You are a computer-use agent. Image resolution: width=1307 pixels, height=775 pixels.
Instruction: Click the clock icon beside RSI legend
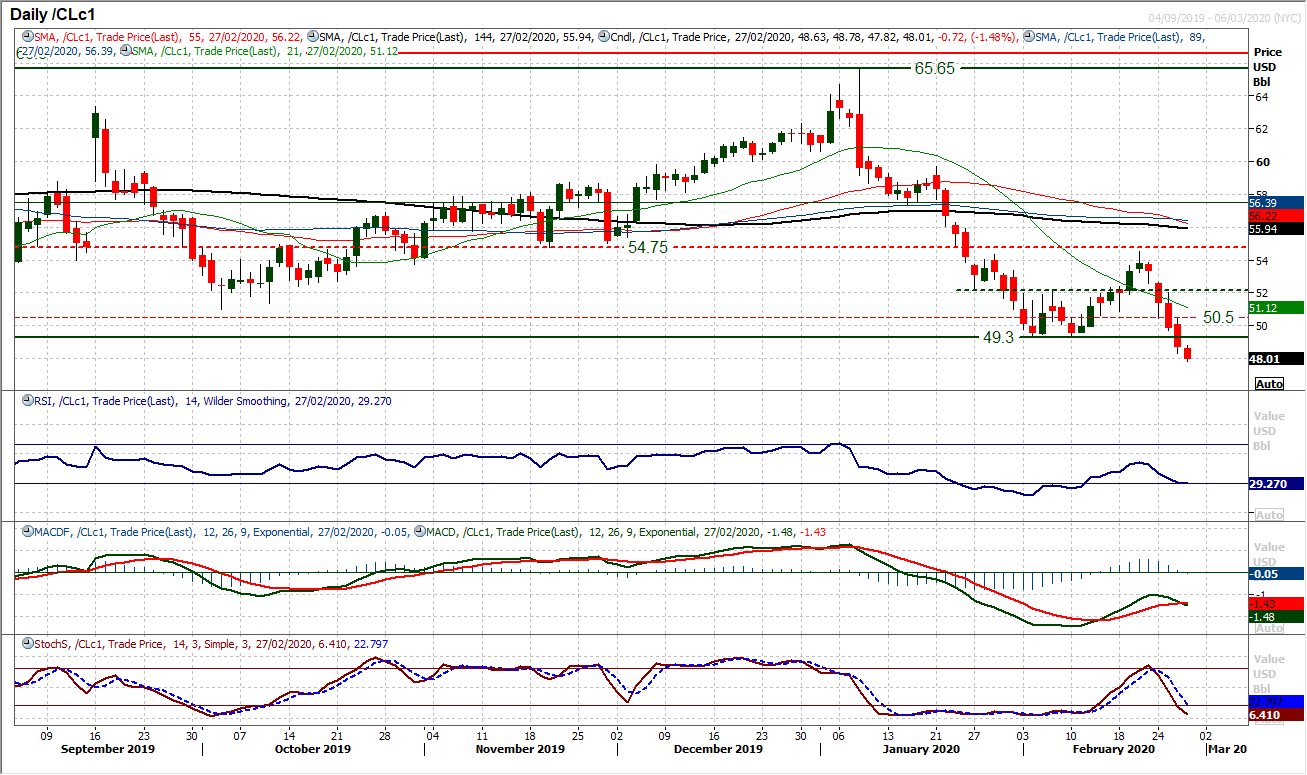click(26, 401)
